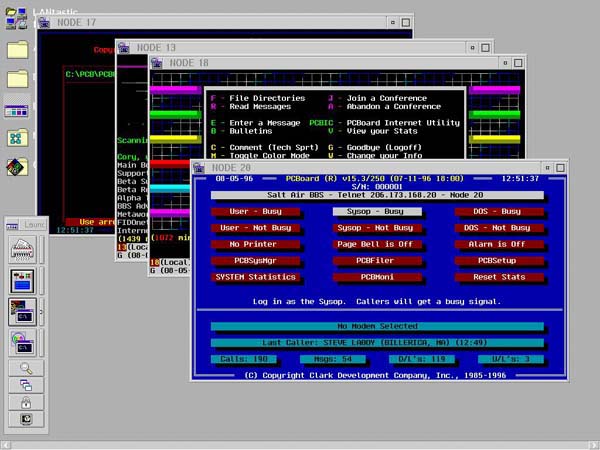
Task: Select 'File Directories' in Node 18 menu
Action: click(267, 98)
